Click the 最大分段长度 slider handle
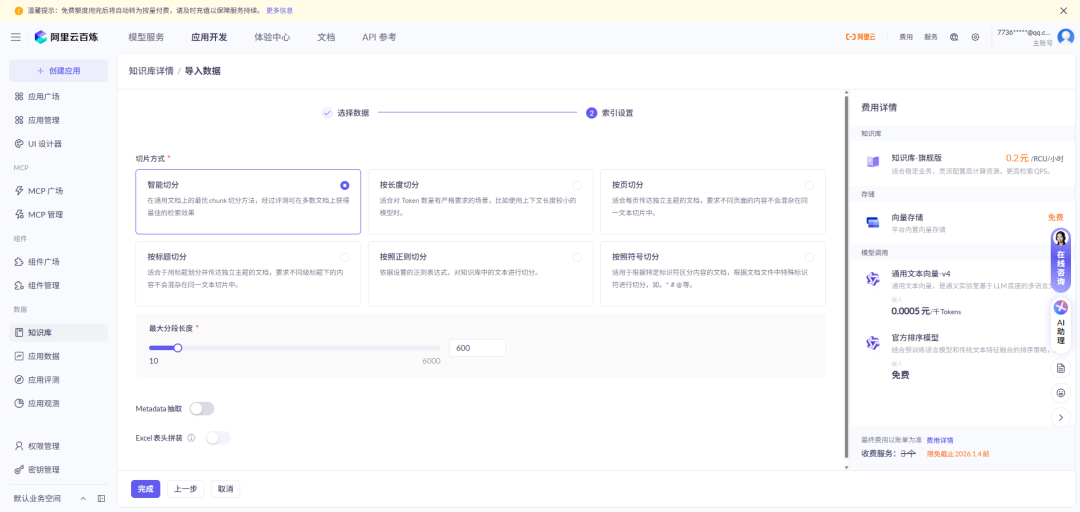Image resolution: width=1080 pixels, height=512 pixels. pos(178,348)
